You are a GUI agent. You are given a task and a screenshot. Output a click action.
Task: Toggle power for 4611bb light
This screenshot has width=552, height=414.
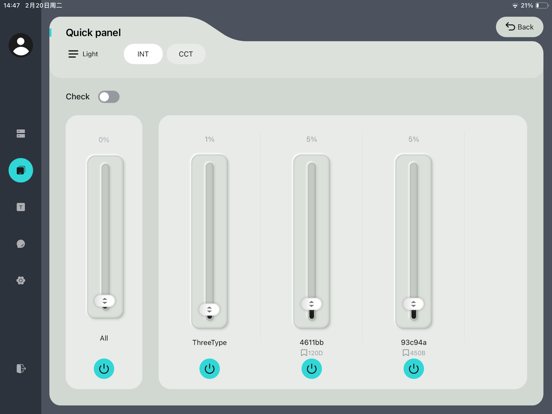[x=312, y=369]
